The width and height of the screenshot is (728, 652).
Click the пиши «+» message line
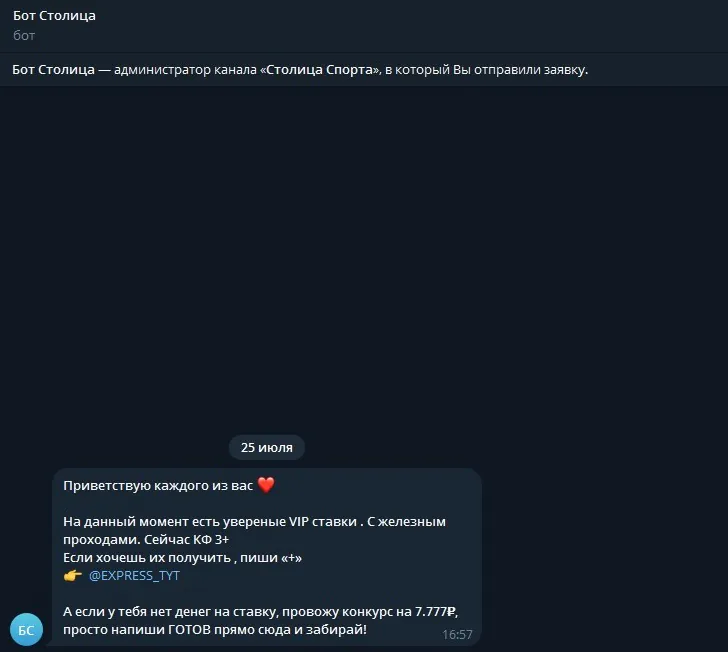pos(182,558)
